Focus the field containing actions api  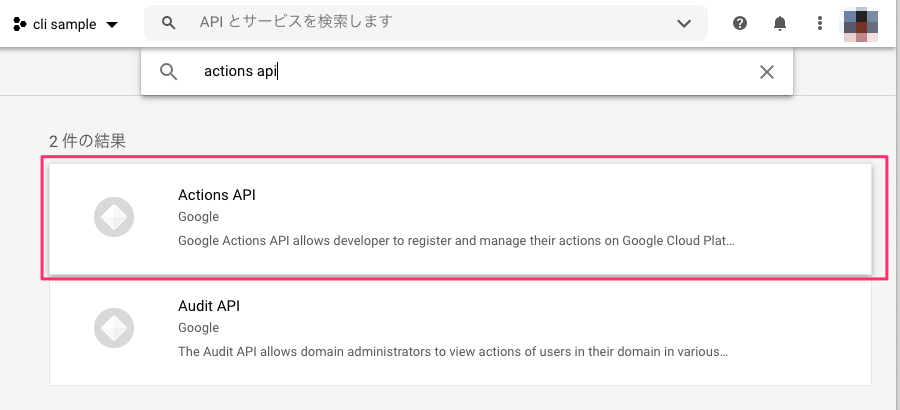[x=467, y=72]
